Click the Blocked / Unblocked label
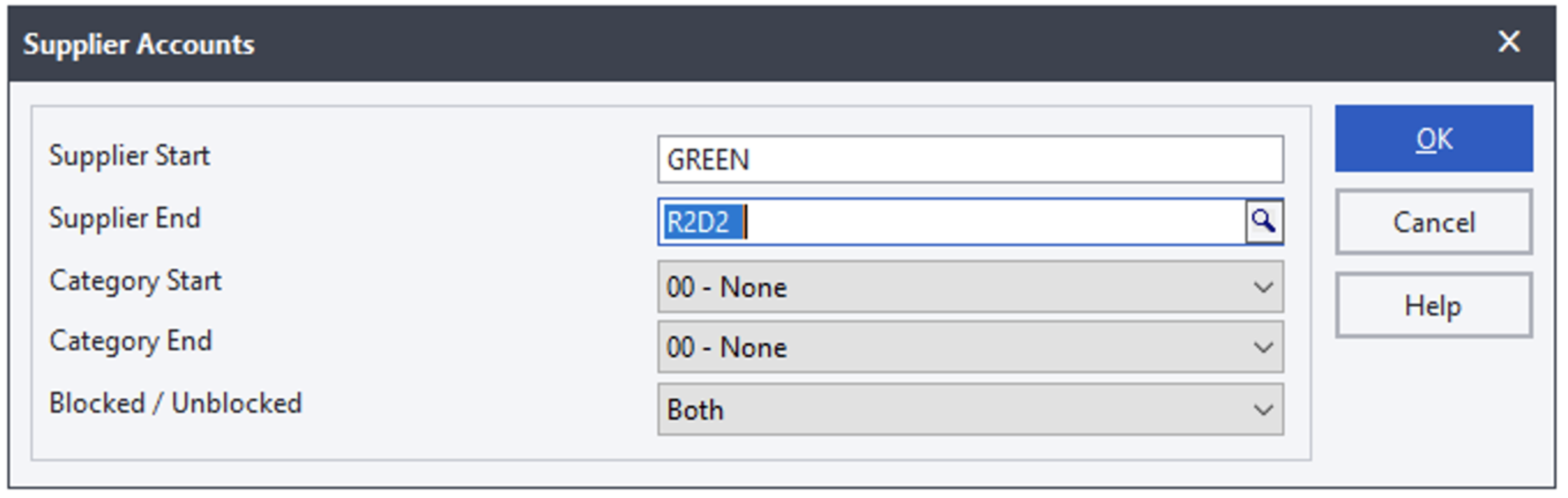 (176, 403)
